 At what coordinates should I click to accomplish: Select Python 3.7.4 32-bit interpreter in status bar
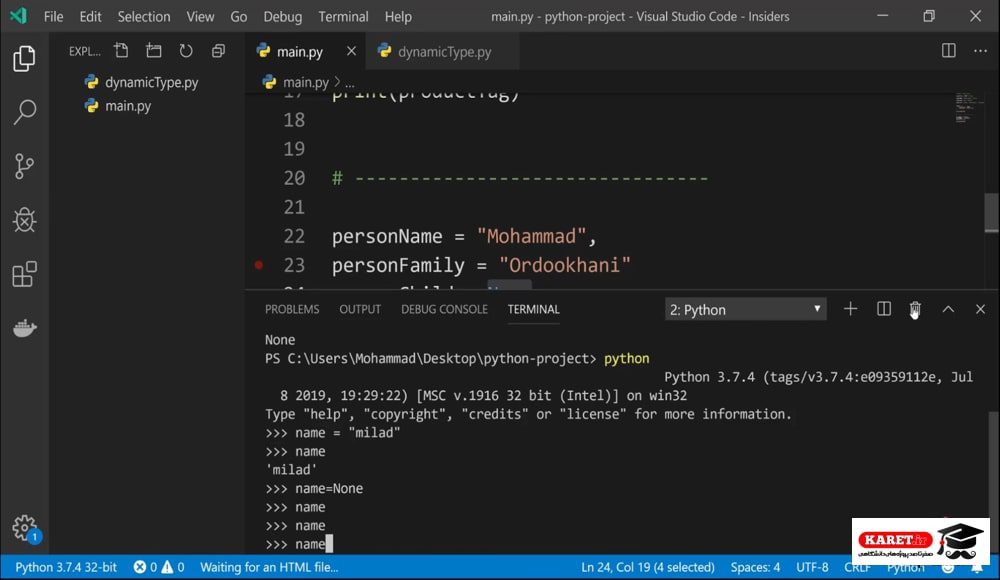click(x=66, y=567)
